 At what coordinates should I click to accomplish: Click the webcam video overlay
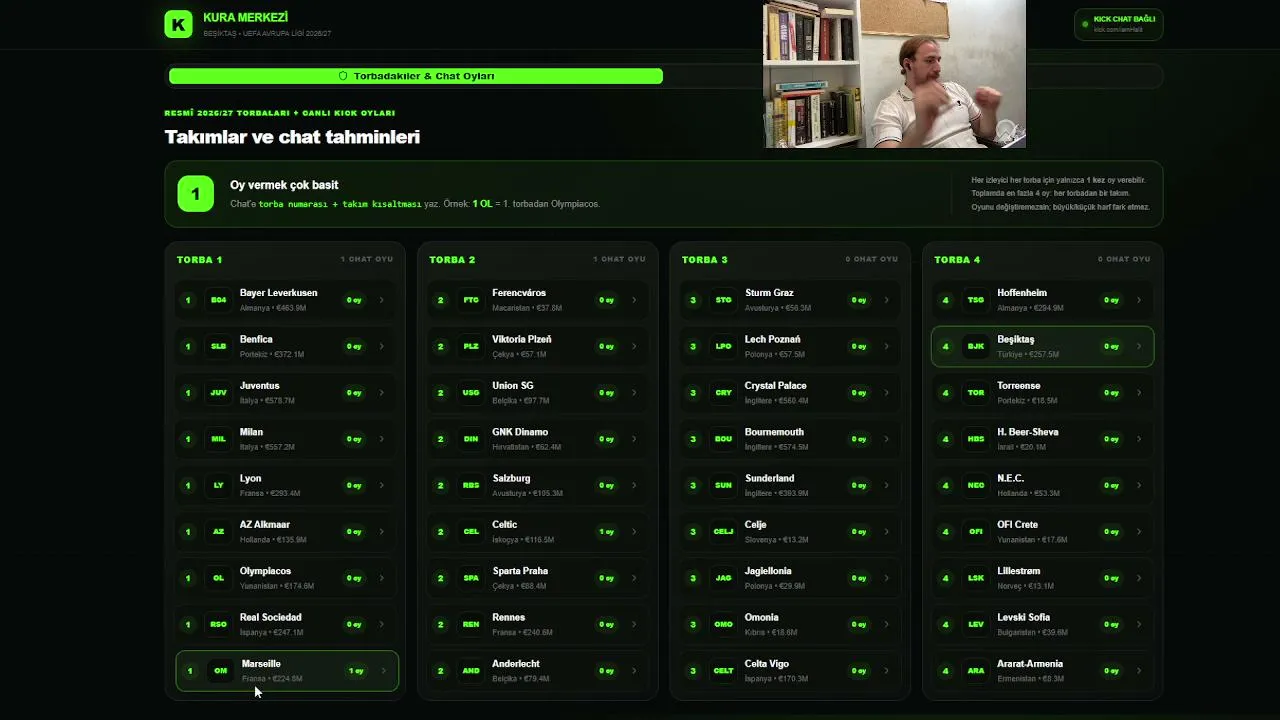[895, 74]
